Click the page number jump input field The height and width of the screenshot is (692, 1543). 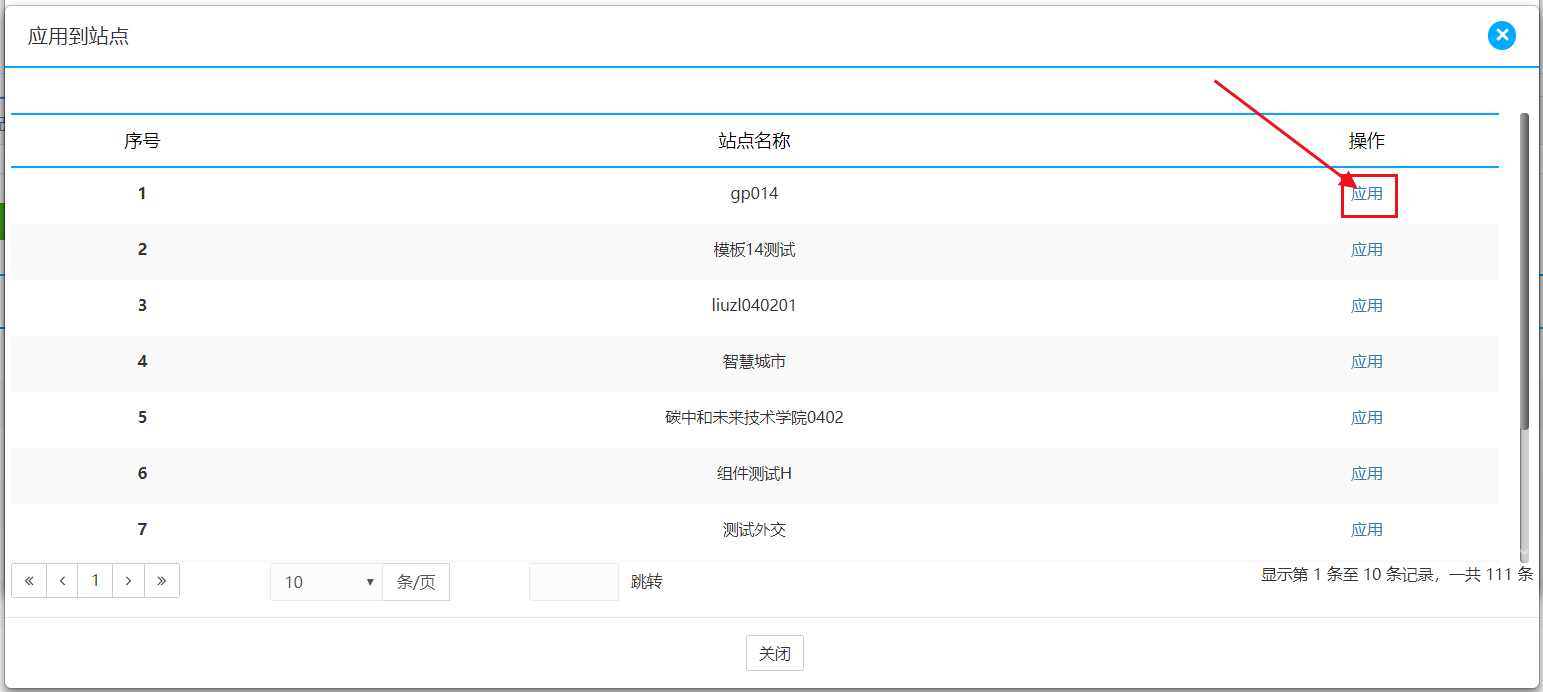point(574,582)
